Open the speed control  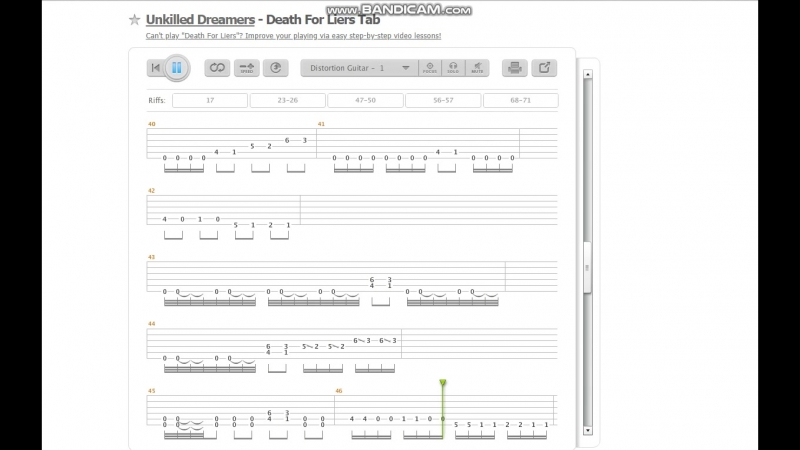coord(247,68)
